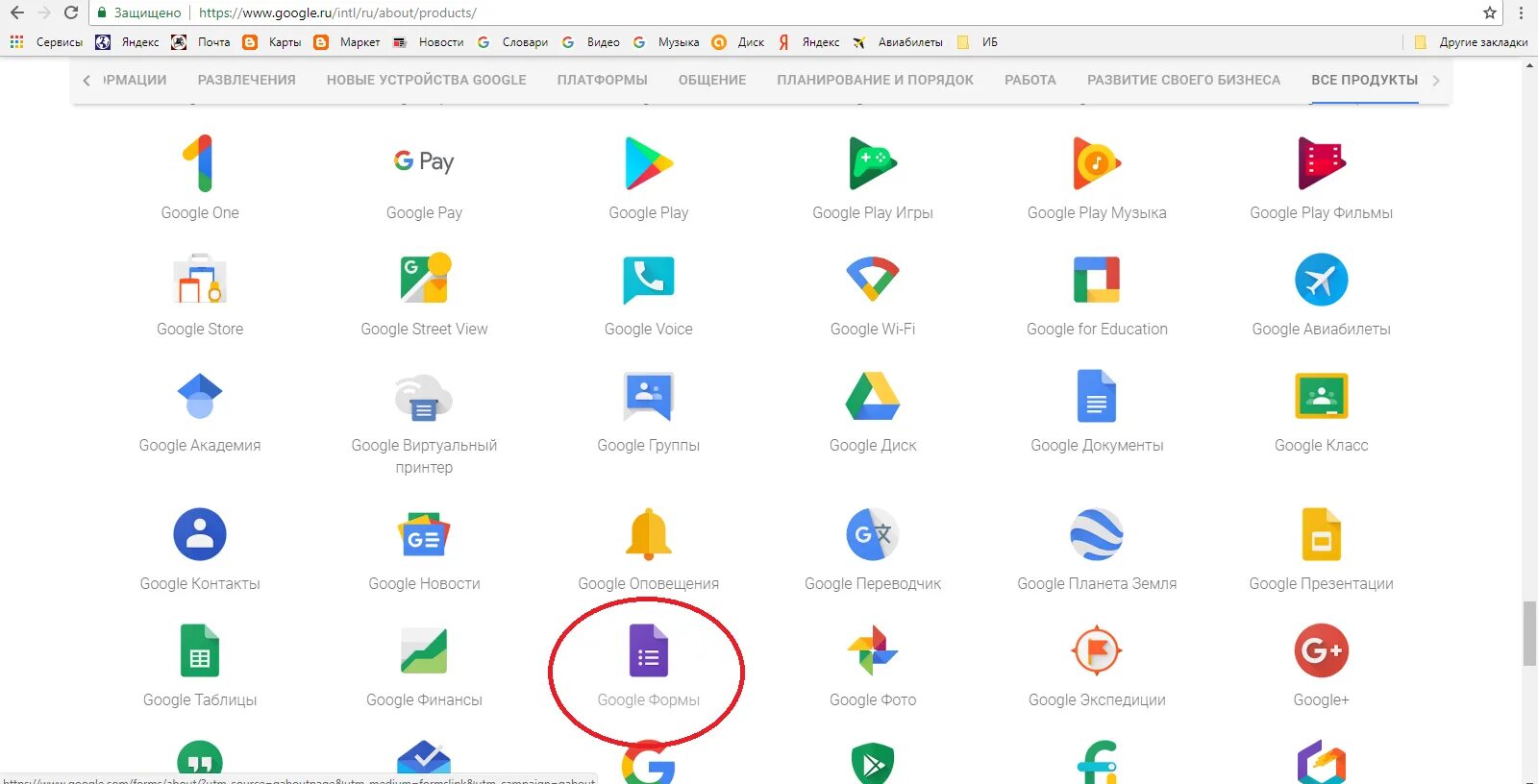Click the Google Планета Земля globe icon

(x=1097, y=534)
